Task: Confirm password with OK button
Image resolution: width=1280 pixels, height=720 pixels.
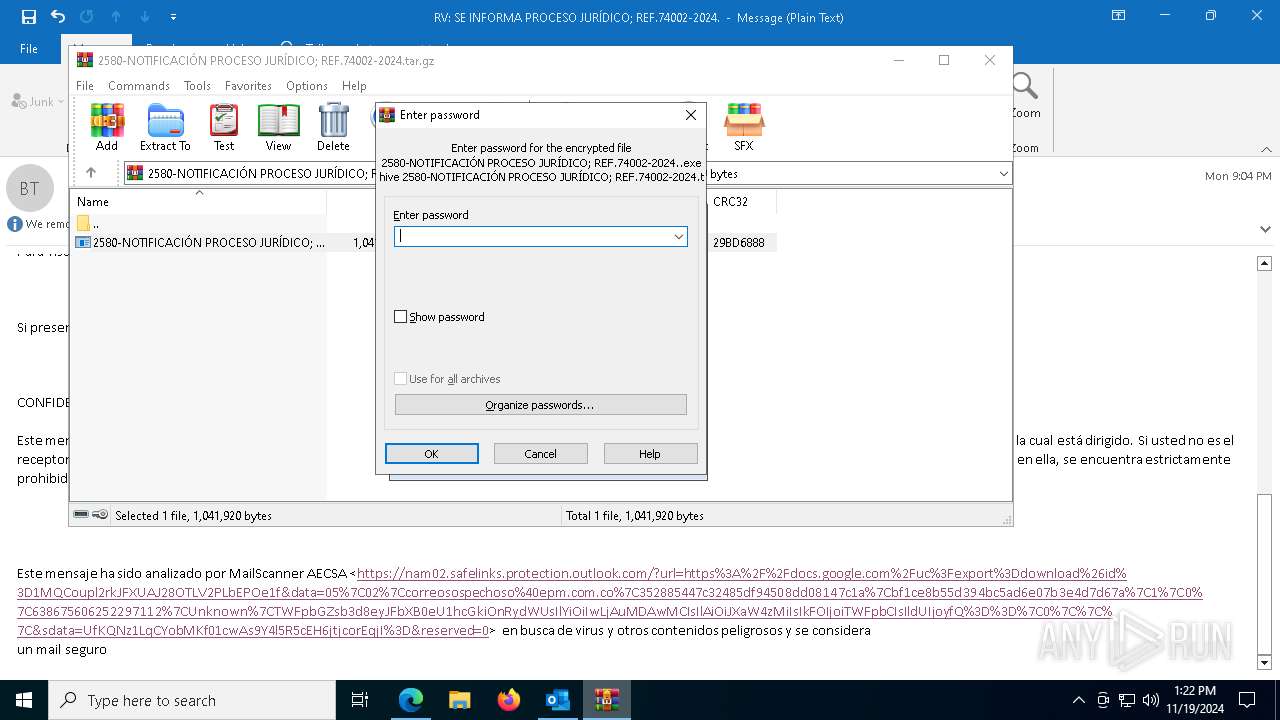Action: (432, 454)
